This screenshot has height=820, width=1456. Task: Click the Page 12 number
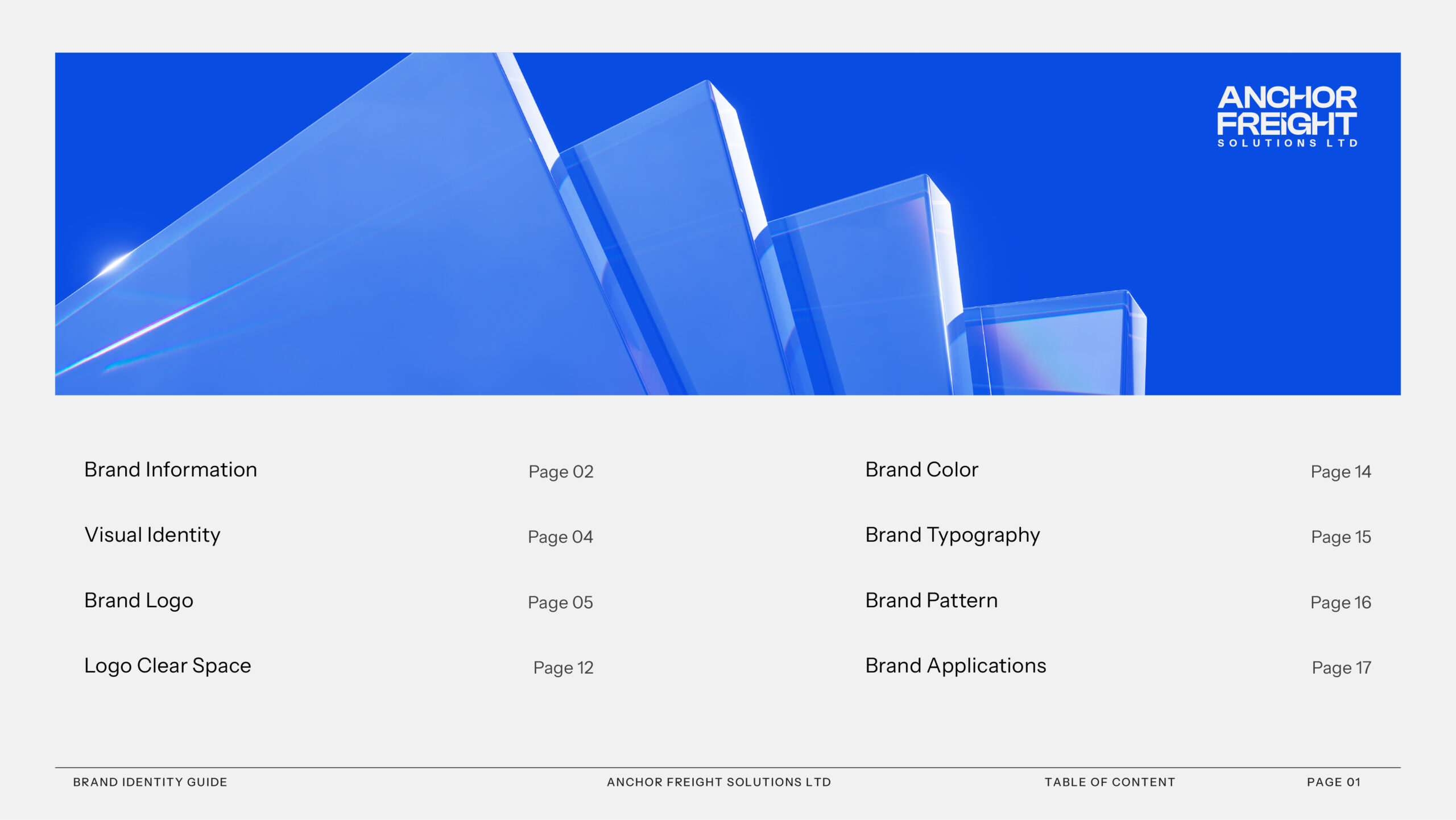[563, 667]
